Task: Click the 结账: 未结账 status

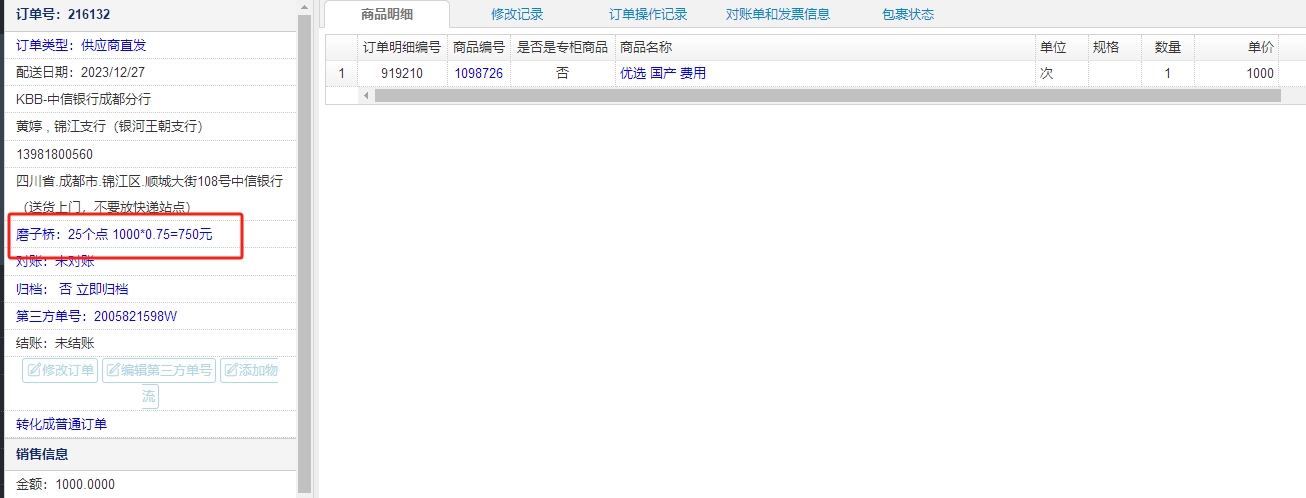Action: (x=55, y=343)
